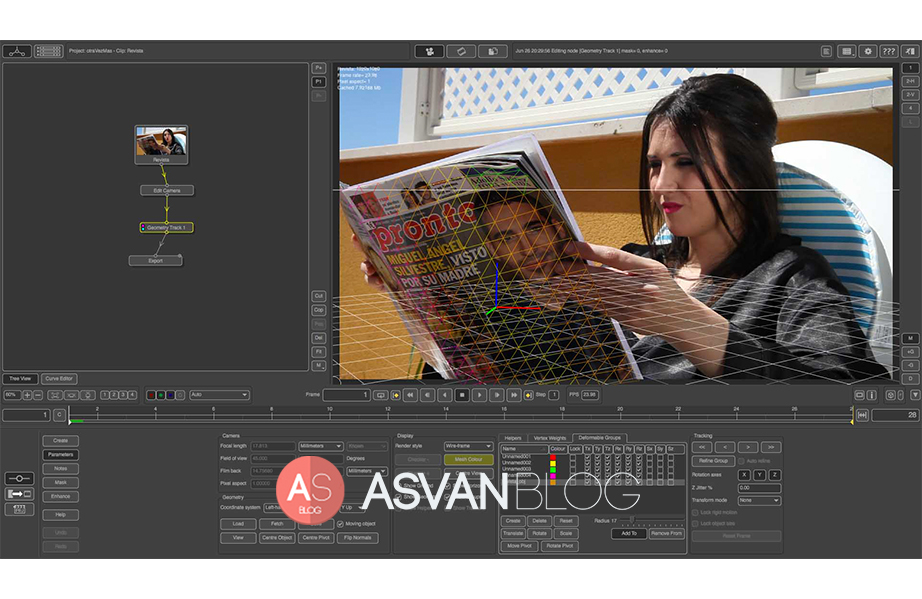Select the Geometry Track 1 node
Screen dimensions: 922x599
pyautogui.click(x=167, y=227)
